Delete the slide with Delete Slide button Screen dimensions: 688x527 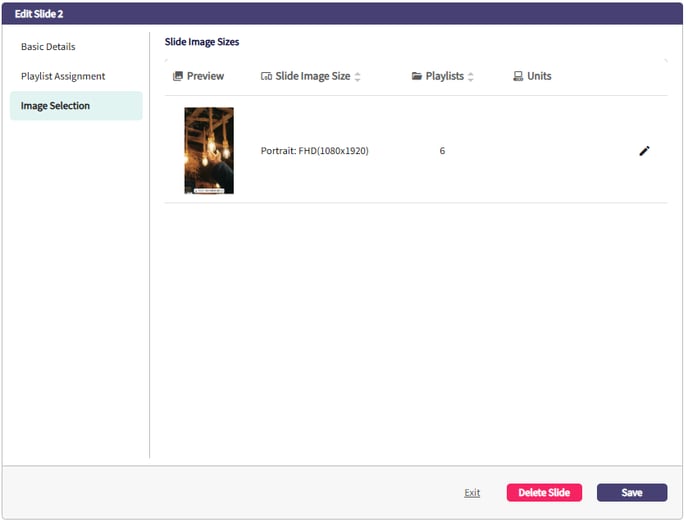tap(547, 495)
